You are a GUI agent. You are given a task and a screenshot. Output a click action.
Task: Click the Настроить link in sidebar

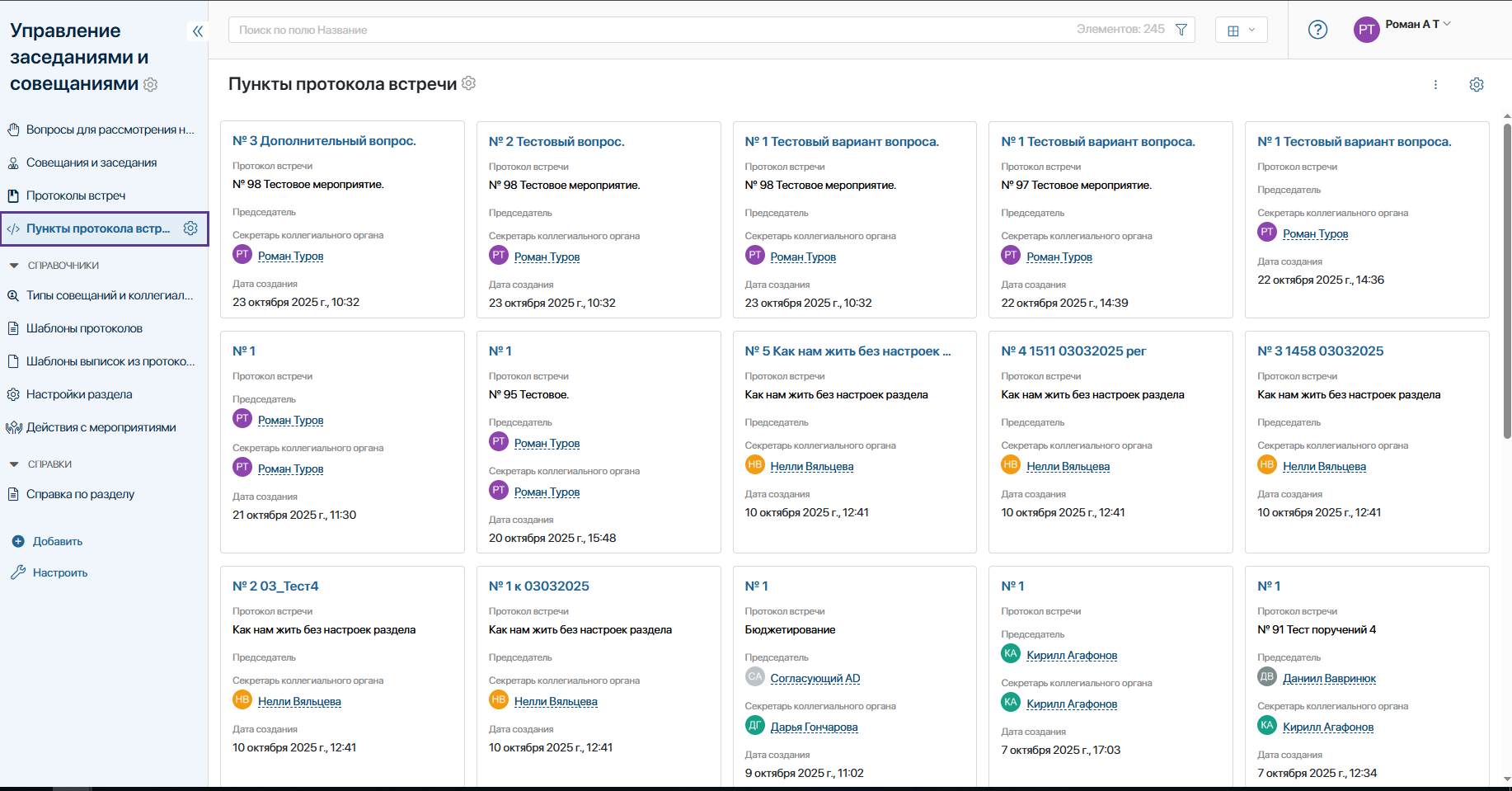(59, 572)
